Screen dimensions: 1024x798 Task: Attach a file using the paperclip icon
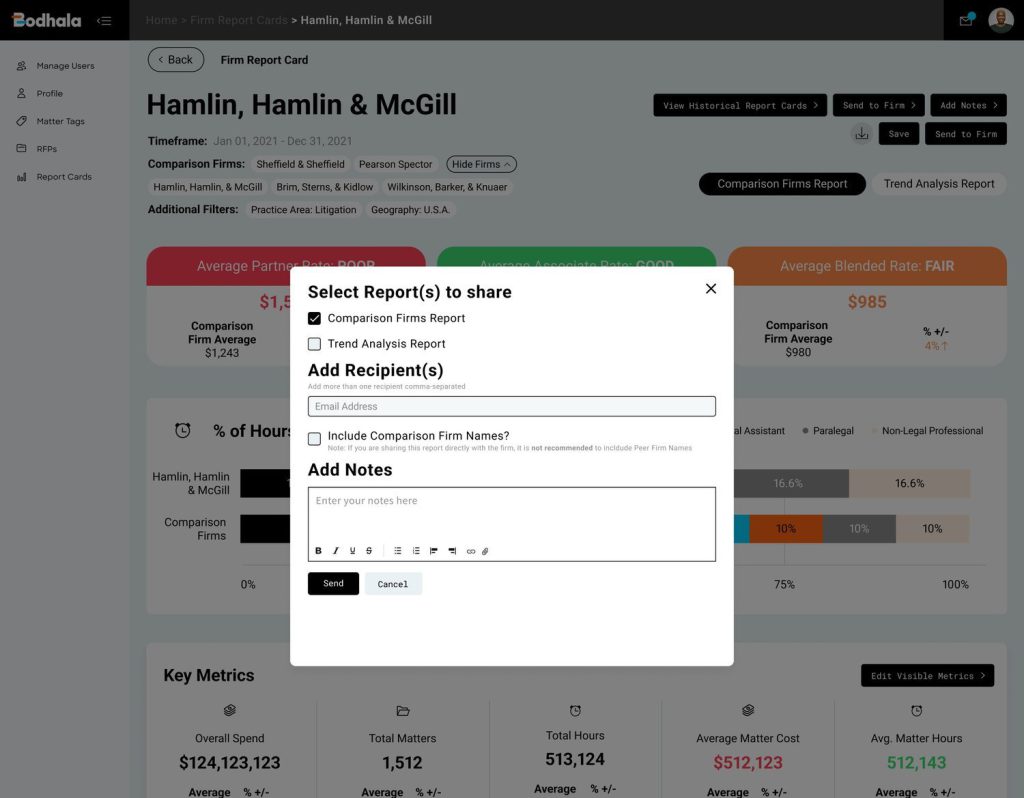point(485,552)
